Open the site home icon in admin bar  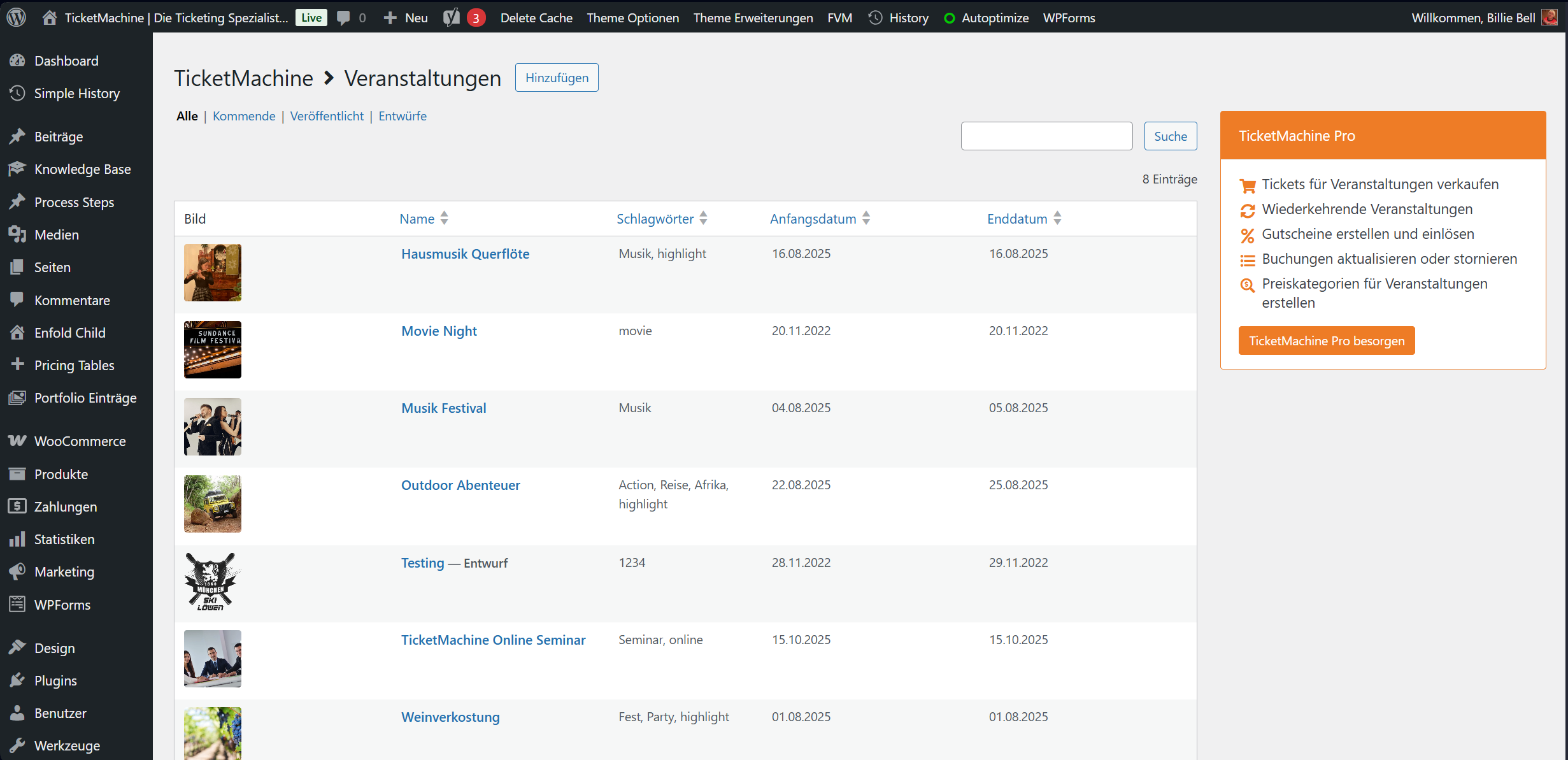pyautogui.click(x=49, y=17)
